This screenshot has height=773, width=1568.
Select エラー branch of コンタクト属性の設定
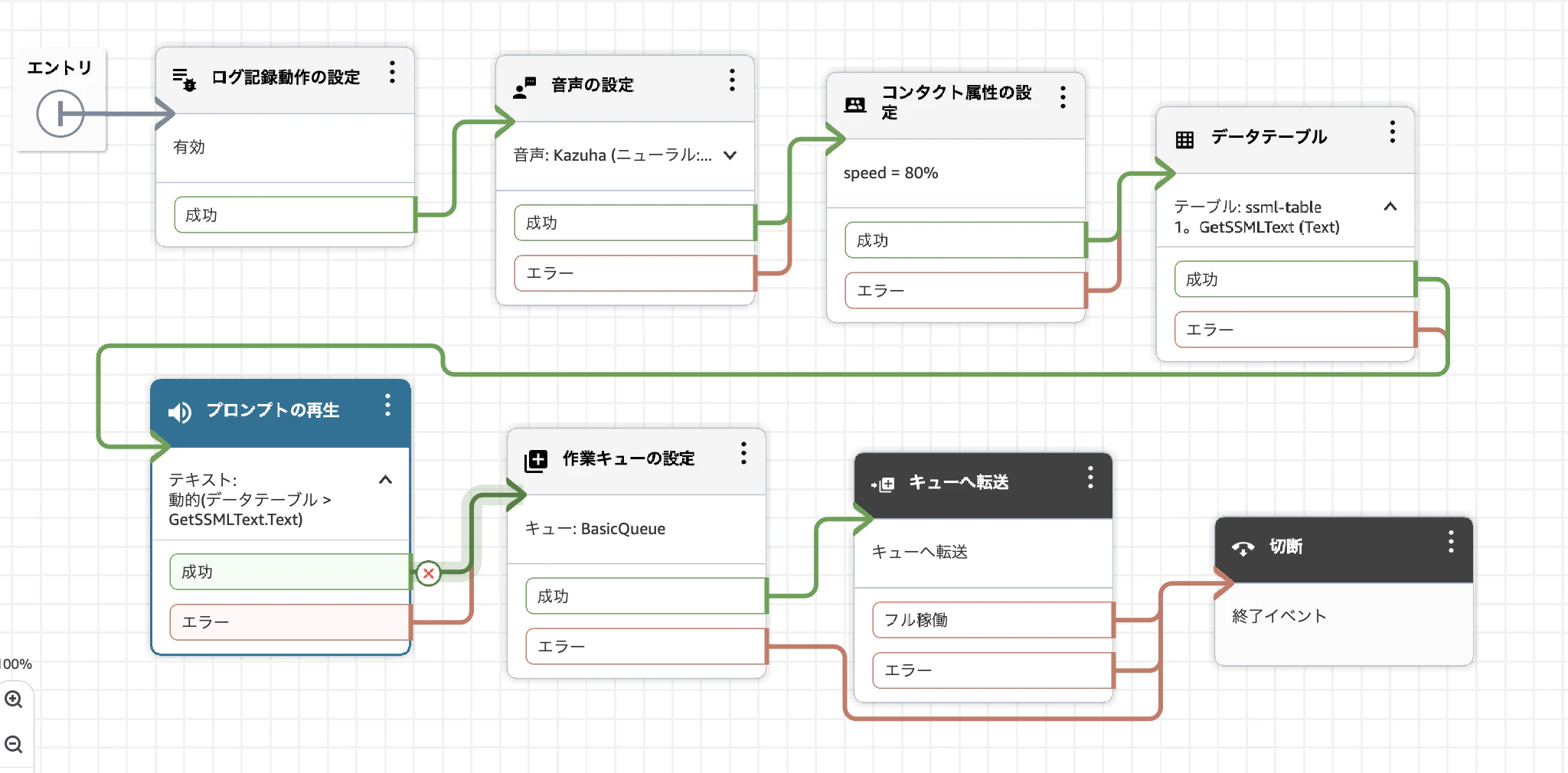click(x=965, y=291)
